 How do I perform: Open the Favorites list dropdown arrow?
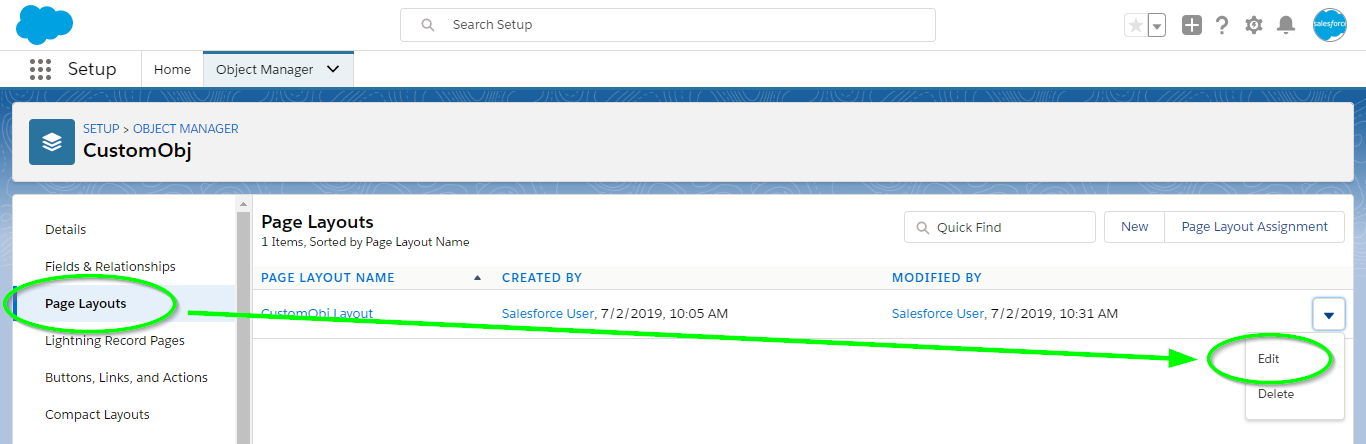pos(1157,25)
